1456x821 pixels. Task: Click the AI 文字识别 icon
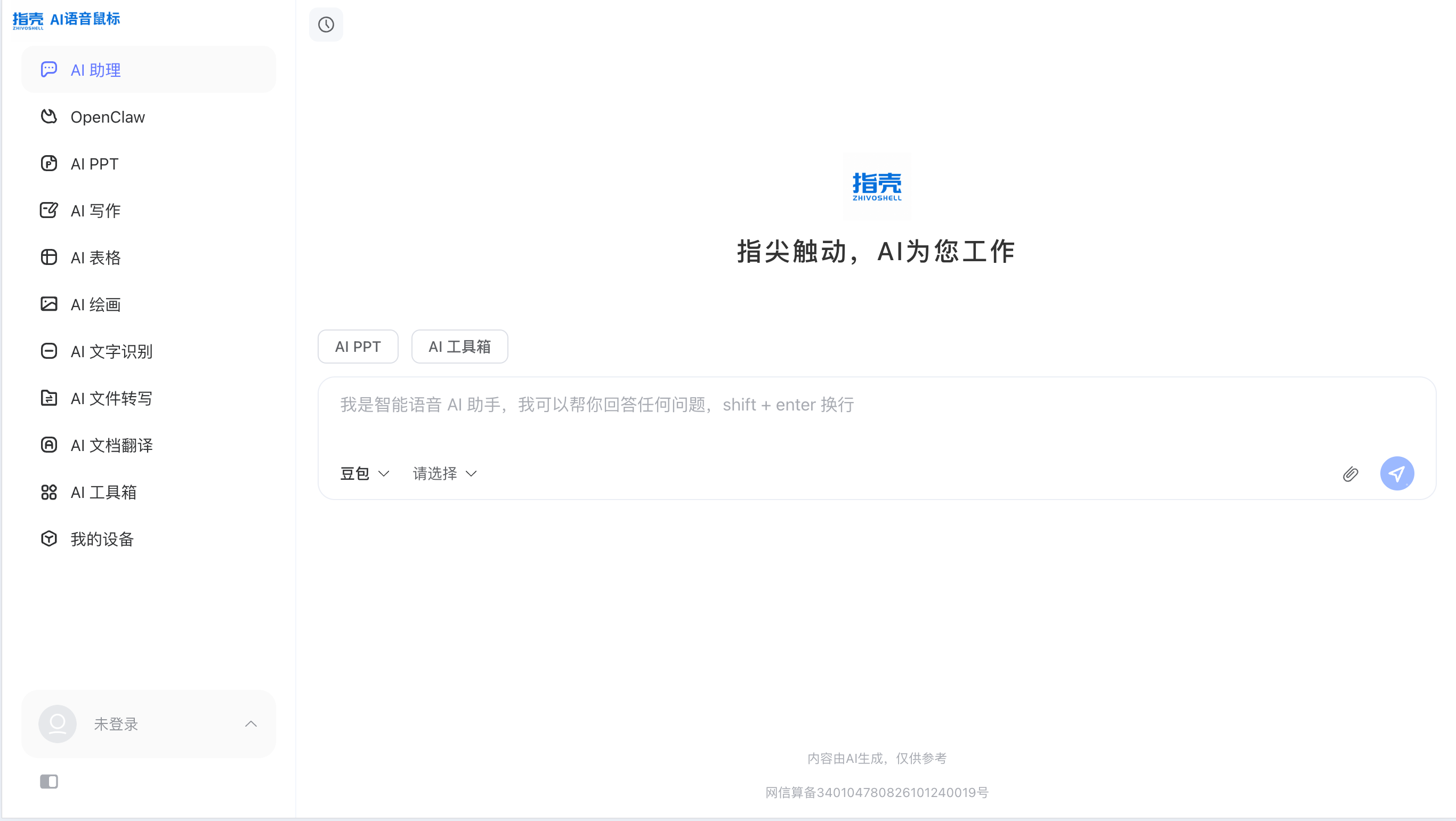point(49,351)
